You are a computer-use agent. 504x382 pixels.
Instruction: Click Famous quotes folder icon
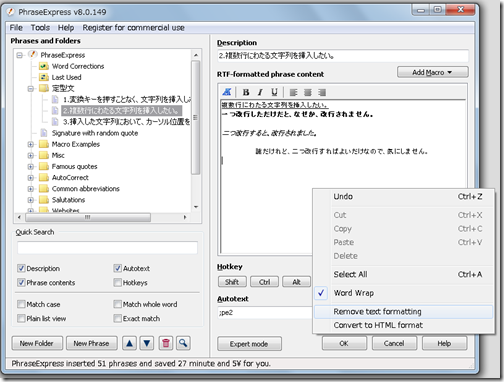pos(44,166)
